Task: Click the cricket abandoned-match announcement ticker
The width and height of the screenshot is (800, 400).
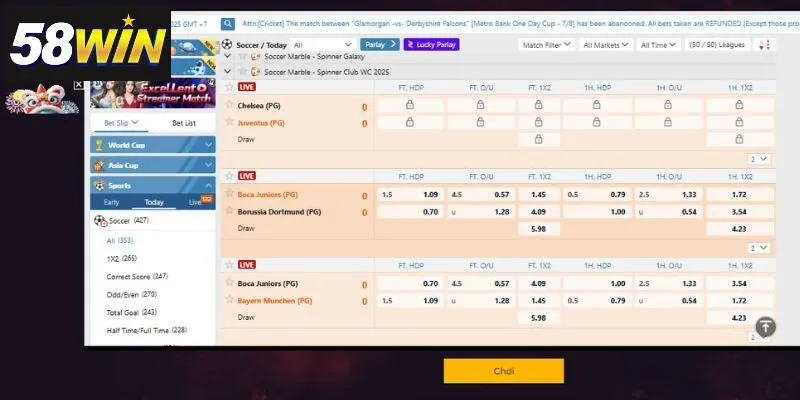Action: 520,23
